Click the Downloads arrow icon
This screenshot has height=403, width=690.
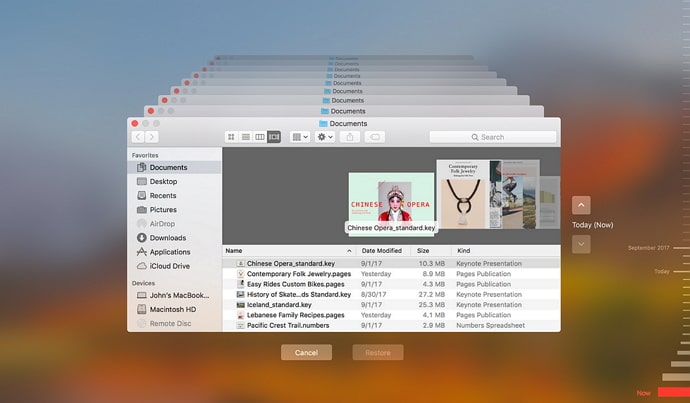(141, 238)
